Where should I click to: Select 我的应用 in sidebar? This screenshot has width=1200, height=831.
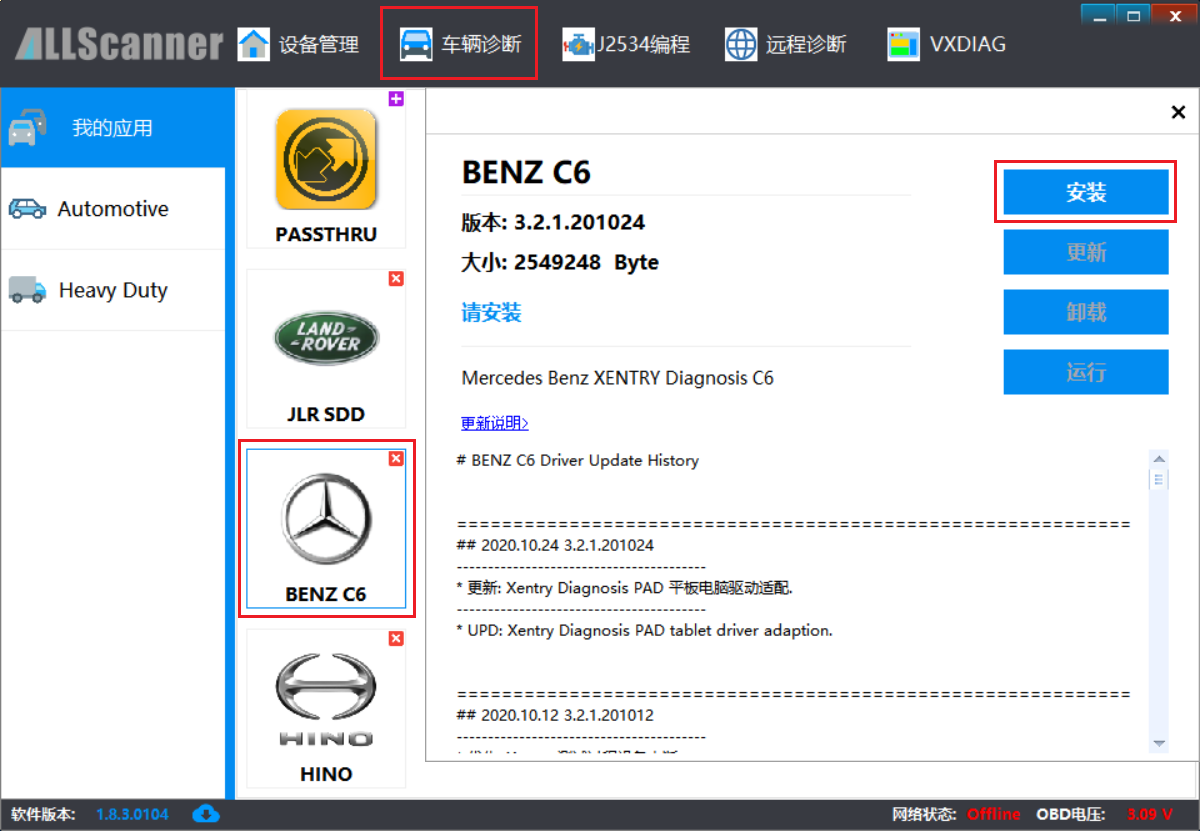(x=112, y=128)
